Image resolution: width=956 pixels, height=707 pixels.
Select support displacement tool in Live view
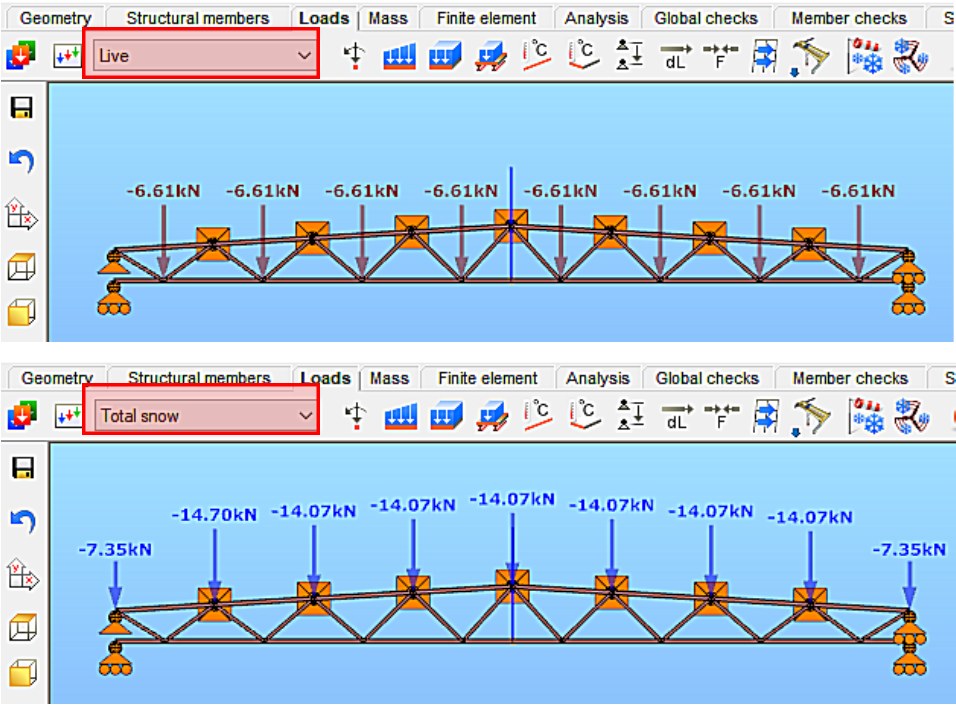tap(630, 54)
